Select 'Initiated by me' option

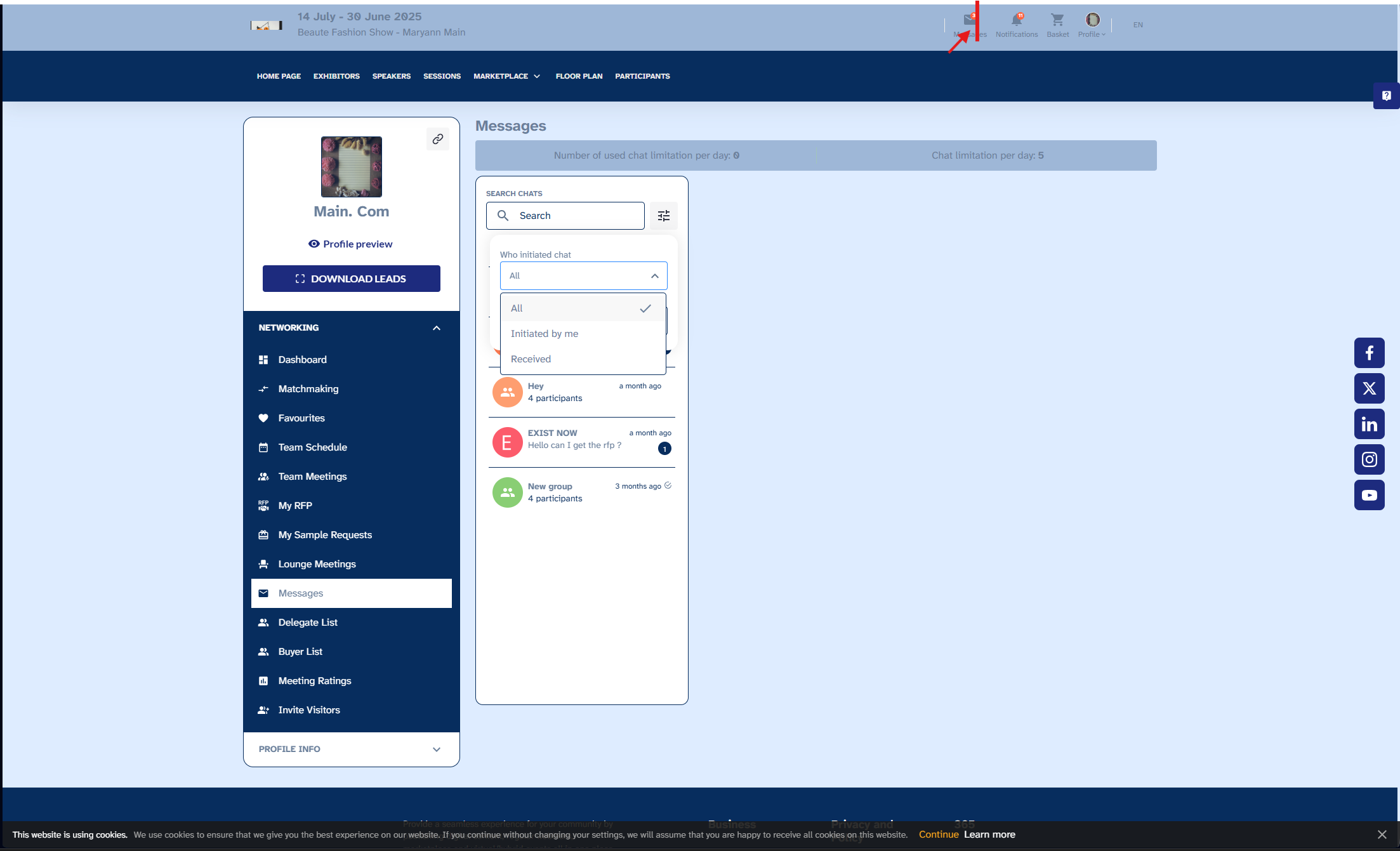[x=545, y=334]
